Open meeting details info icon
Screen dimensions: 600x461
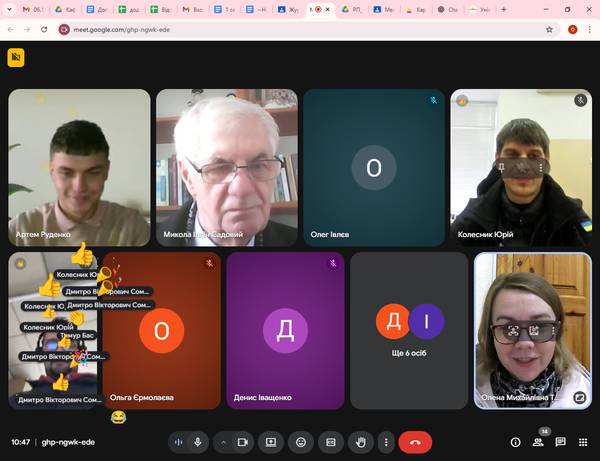516,441
